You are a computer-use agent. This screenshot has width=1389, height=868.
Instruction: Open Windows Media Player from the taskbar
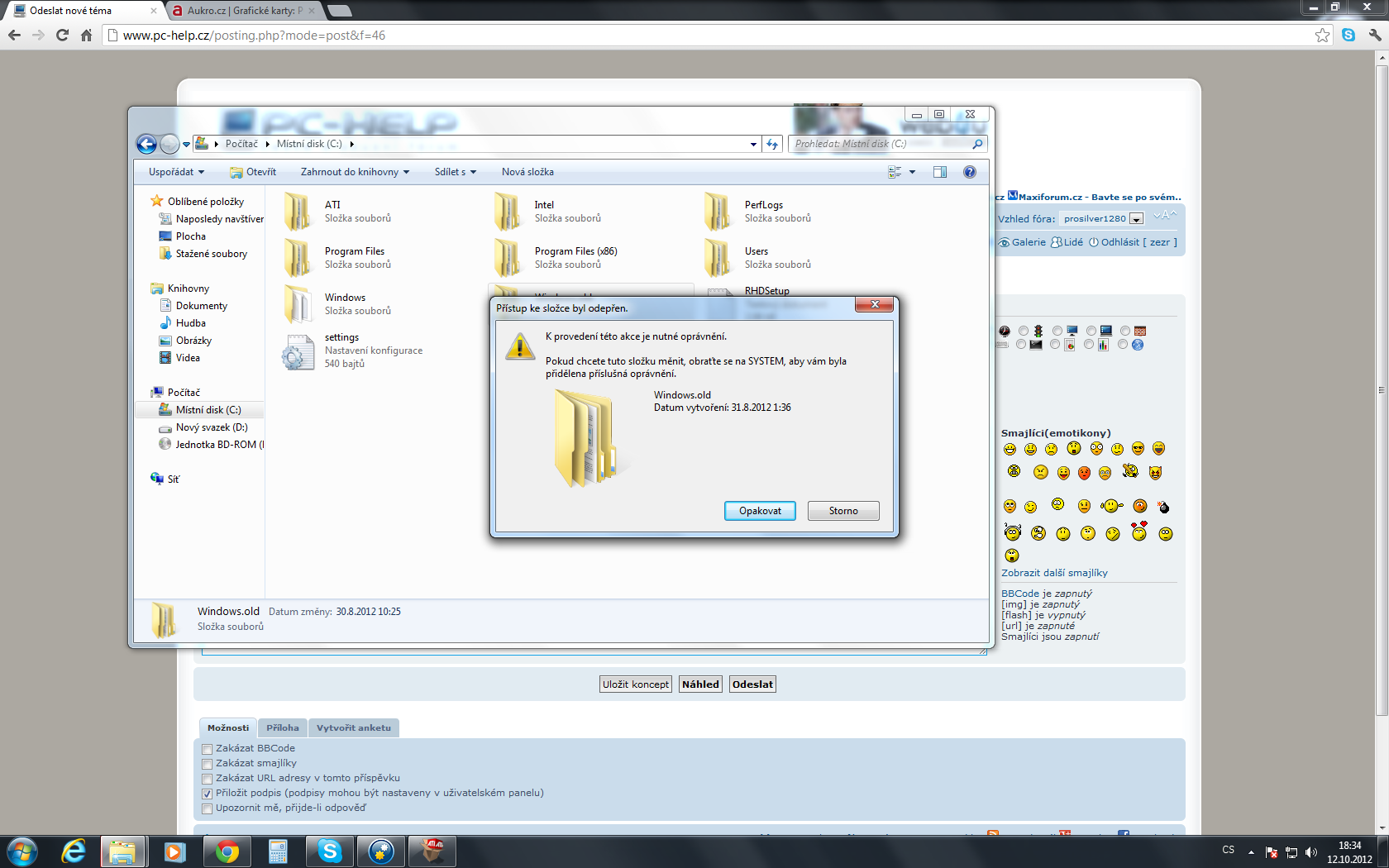(x=174, y=851)
